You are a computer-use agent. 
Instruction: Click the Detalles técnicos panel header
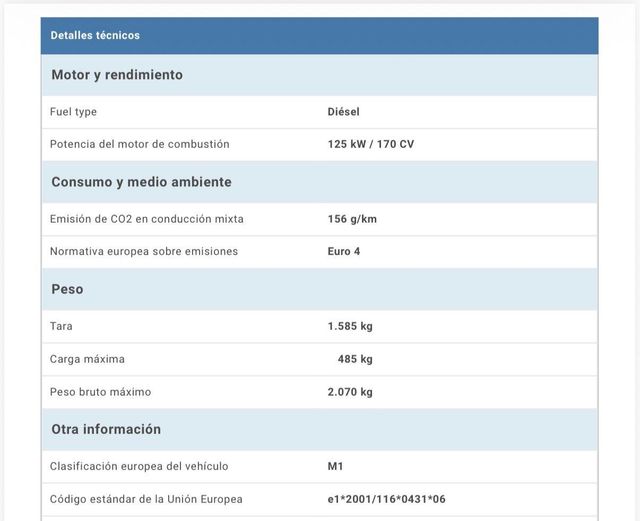(x=95, y=36)
